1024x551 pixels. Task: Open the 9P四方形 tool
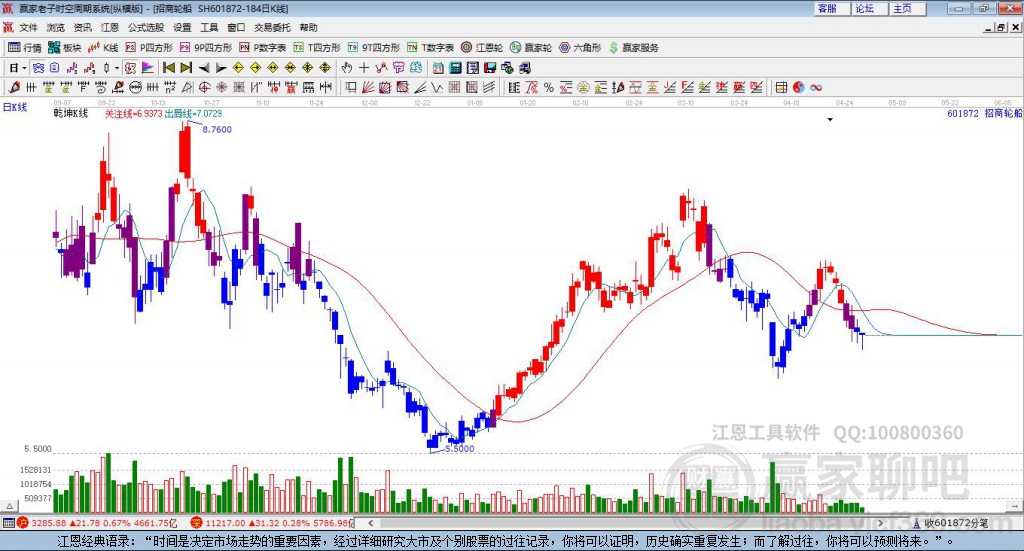[206, 48]
